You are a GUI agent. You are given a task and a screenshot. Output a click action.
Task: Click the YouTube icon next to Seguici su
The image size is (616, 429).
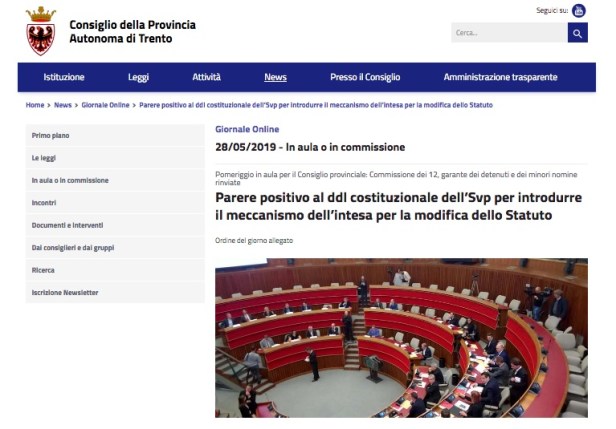(x=578, y=11)
